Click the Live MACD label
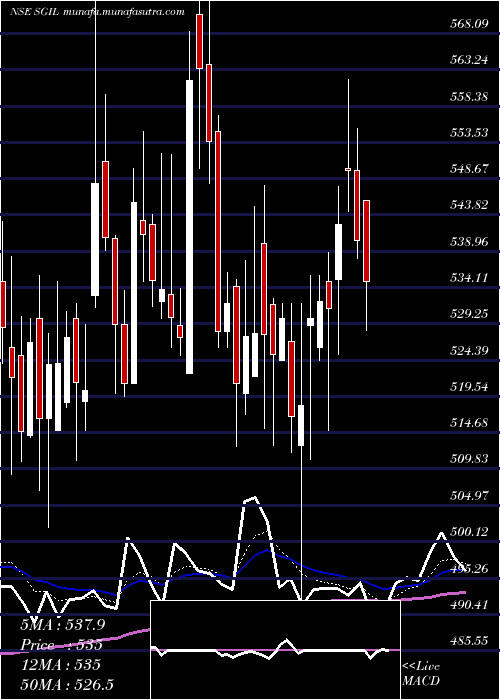Screen dimensions: 500x700 pos(421,674)
